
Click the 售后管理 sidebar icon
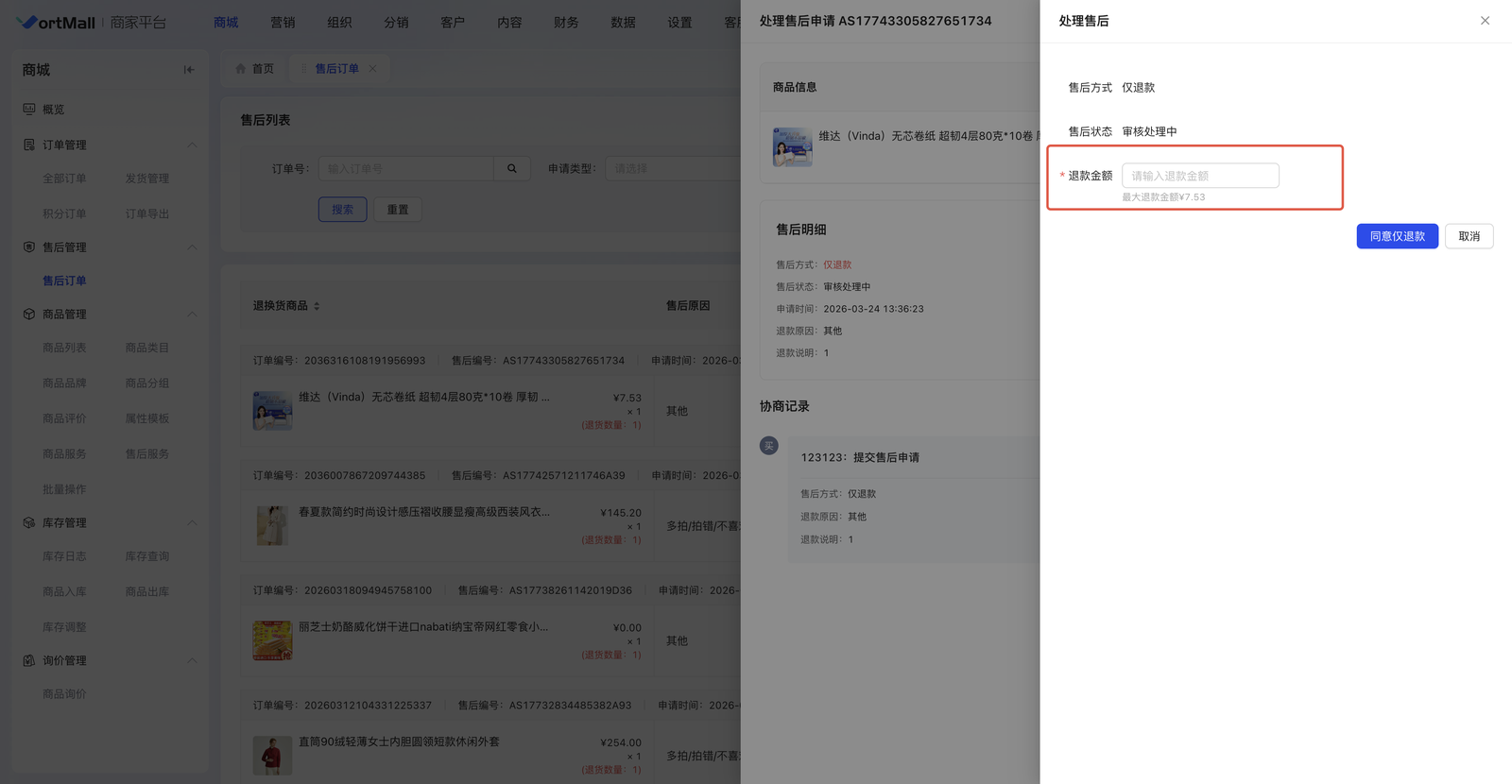pyautogui.click(x=29, y=247)
